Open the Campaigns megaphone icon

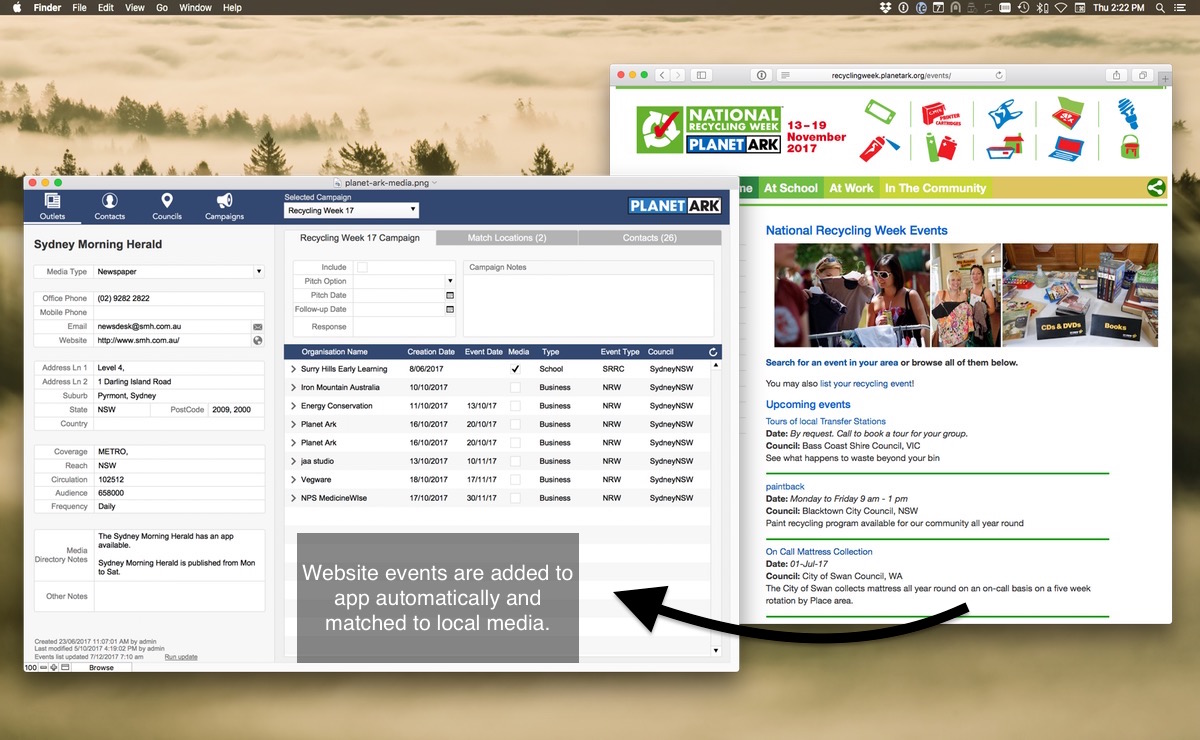click(x=225, y=201)
